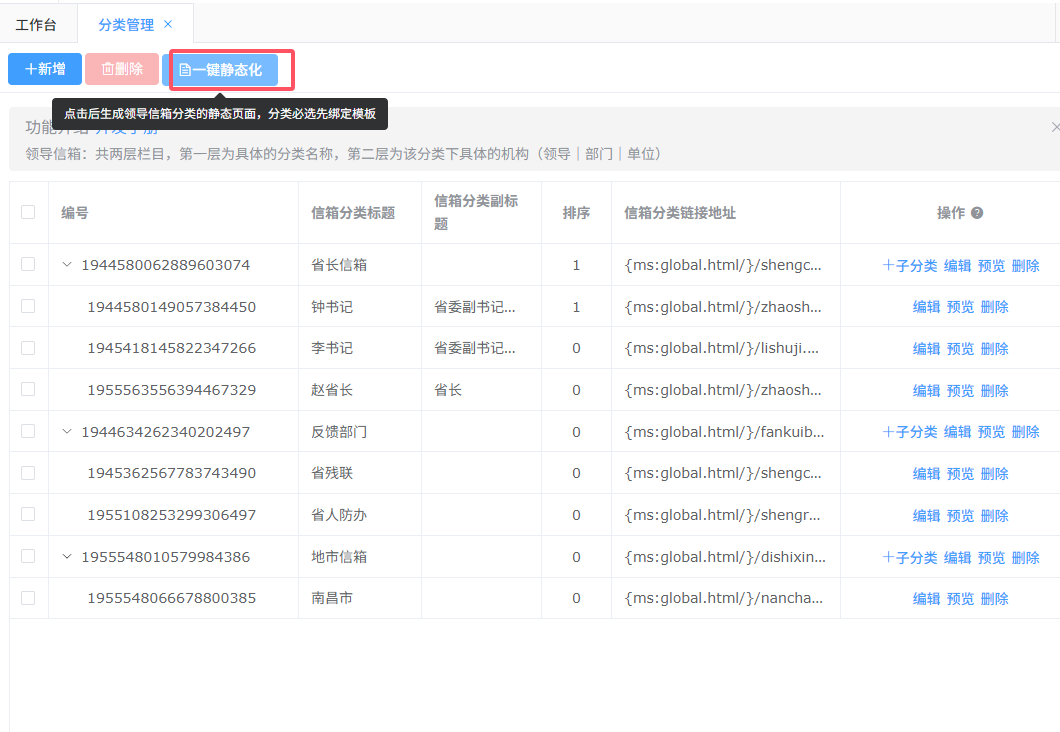Close the 功能介绍 info panel

pos(1055,127)
